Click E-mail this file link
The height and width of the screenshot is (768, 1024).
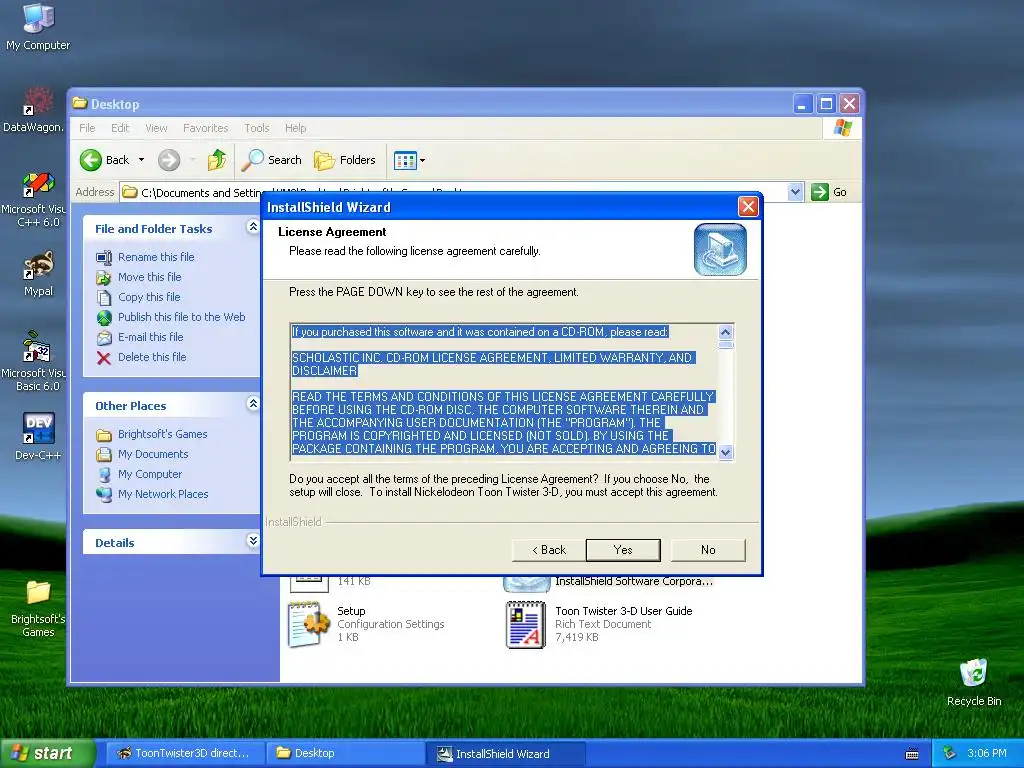pos(150,337)
